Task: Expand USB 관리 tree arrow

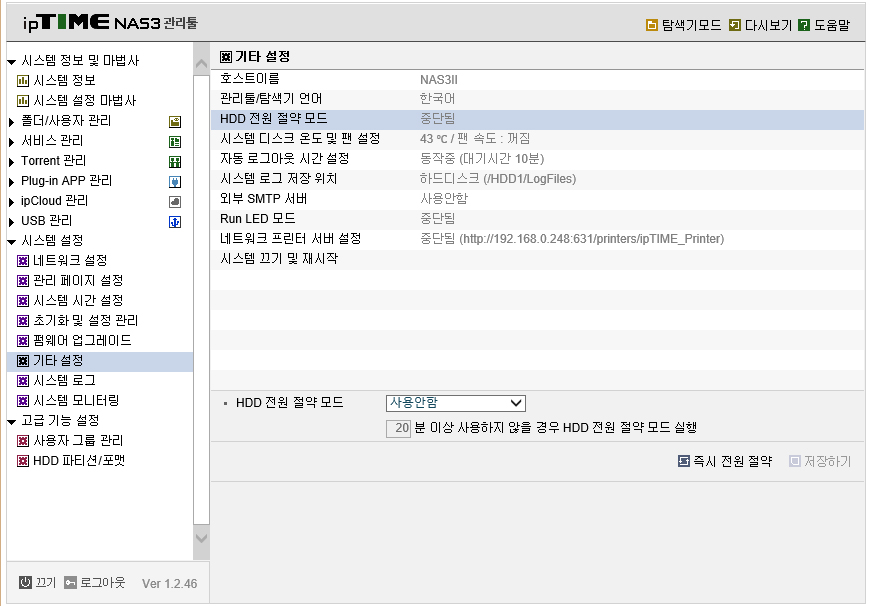Action: coord(12,221)
